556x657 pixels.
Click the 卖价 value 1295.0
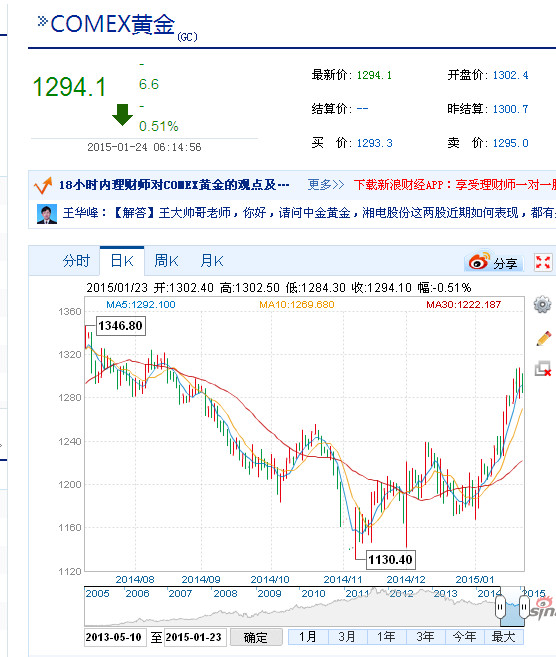click(510, 143)
